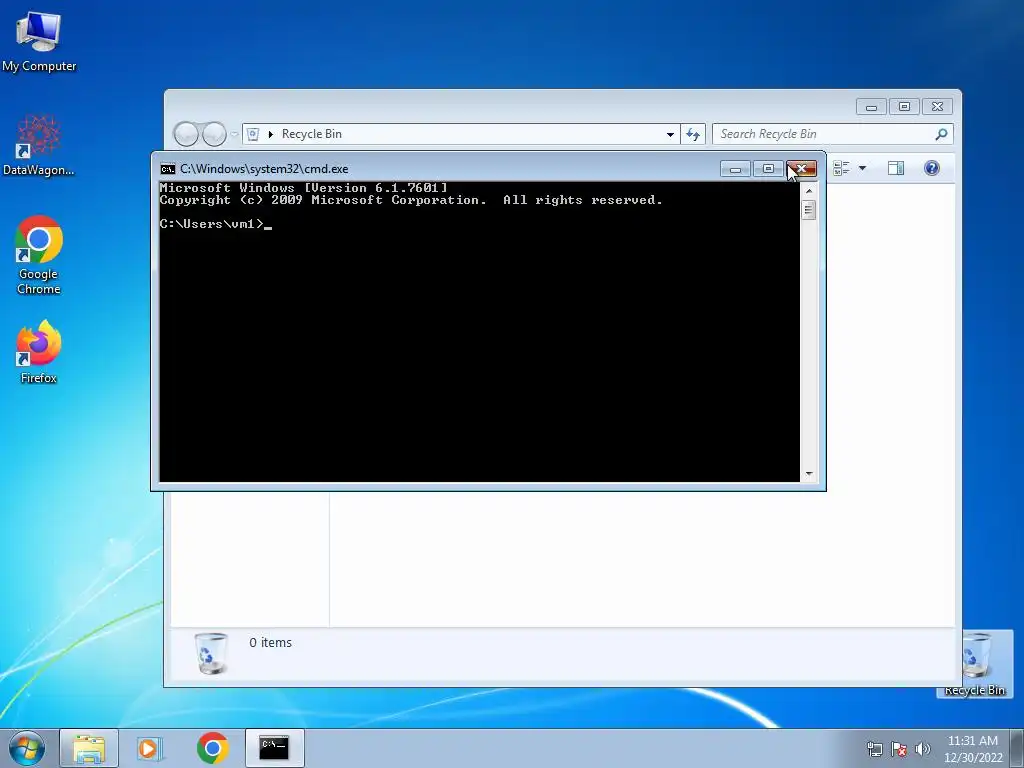The width and height of the screenshot is (1024, 768).
Task: Open Chrome from the taskbar
Action: pyautogui.click(x=212, y=748)
